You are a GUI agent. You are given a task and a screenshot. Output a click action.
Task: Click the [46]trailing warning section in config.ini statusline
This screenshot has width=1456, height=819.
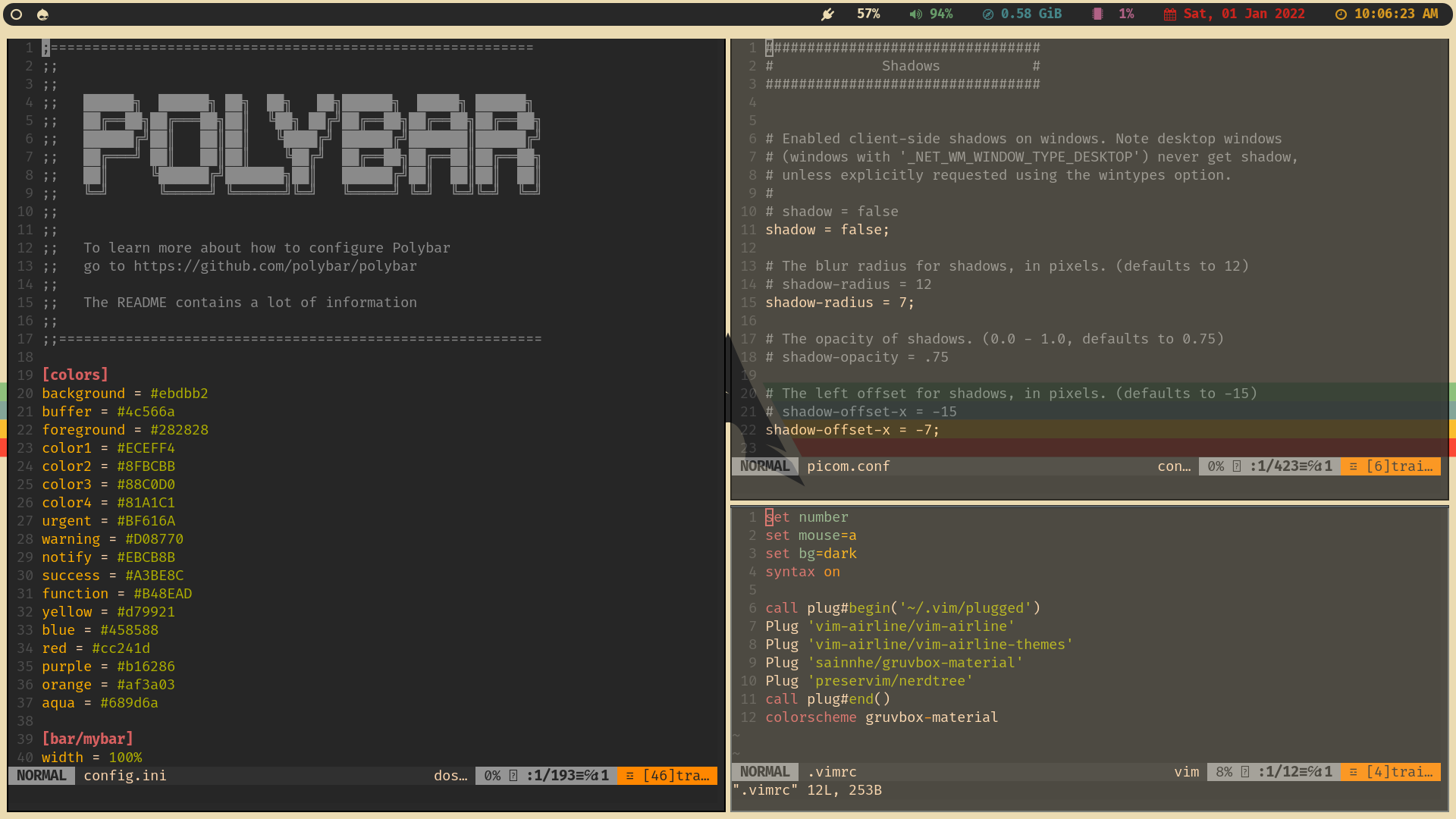coord(667,776)
